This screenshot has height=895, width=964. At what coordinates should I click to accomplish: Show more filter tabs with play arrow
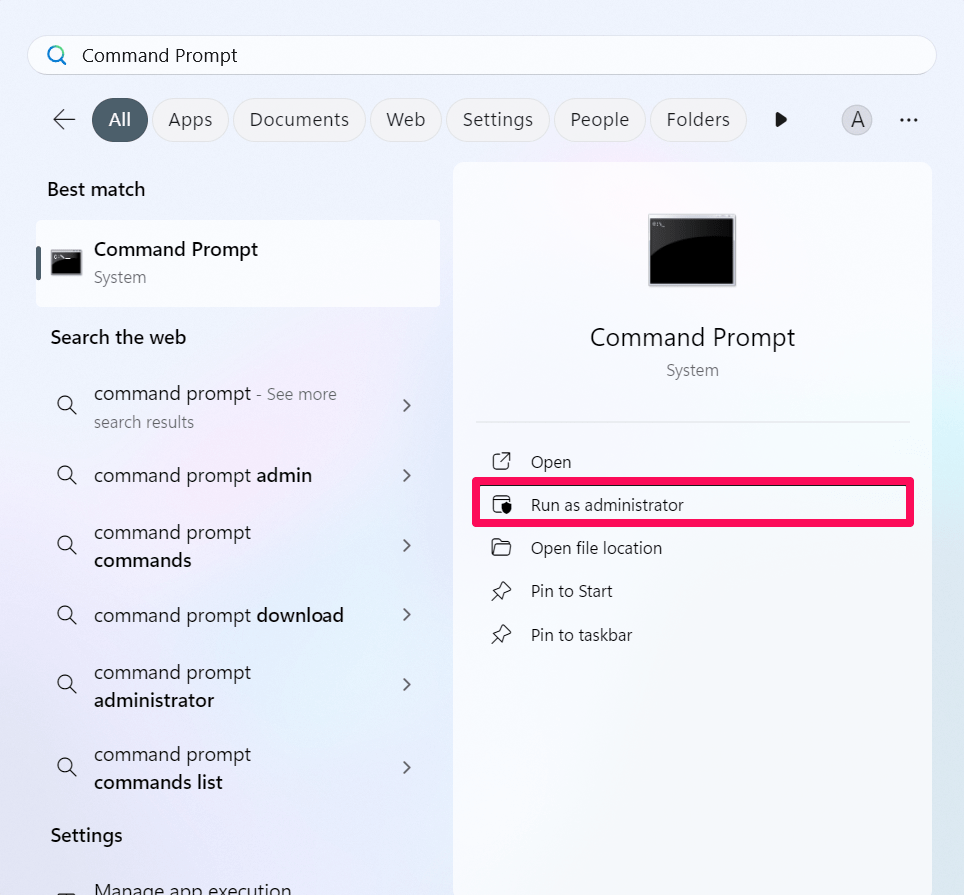click(781, 119)
